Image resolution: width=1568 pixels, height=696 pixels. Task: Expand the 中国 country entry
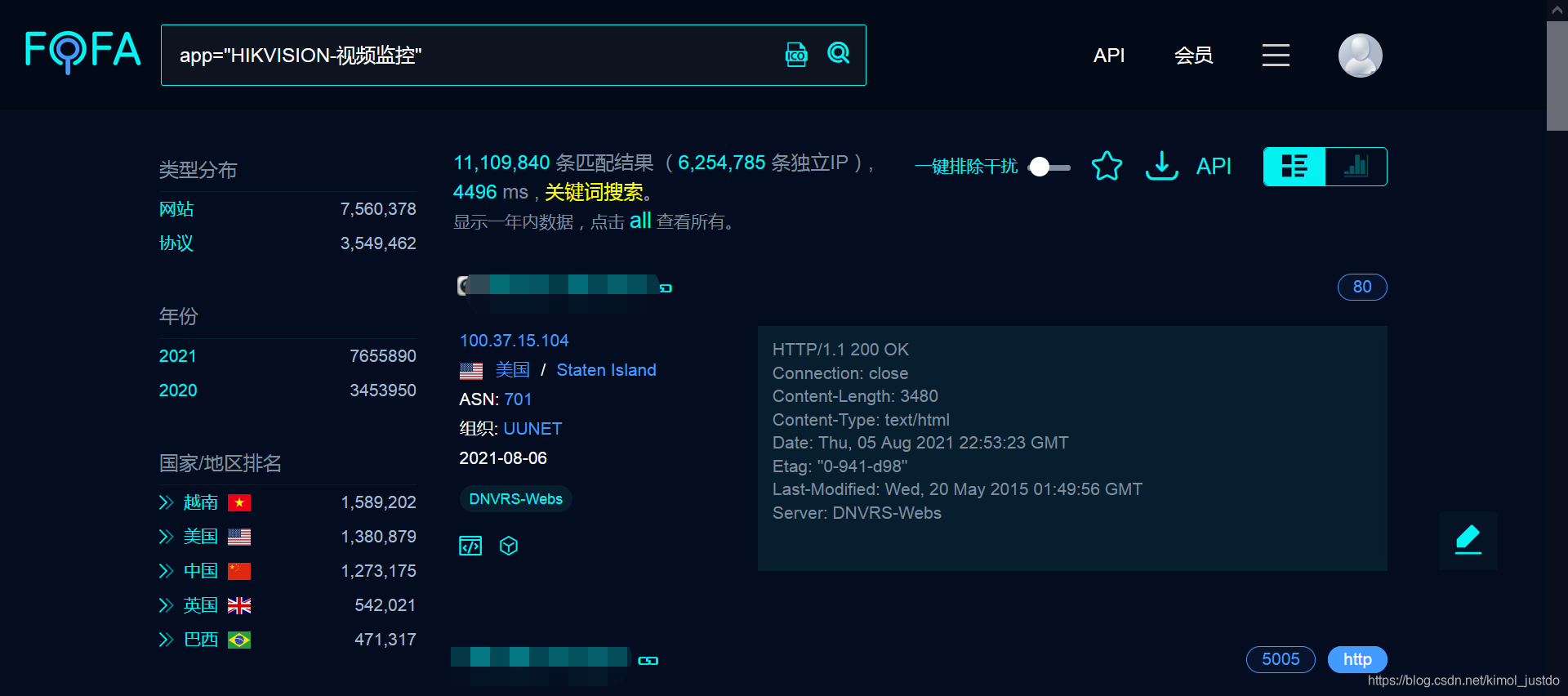tap(166, 571)
